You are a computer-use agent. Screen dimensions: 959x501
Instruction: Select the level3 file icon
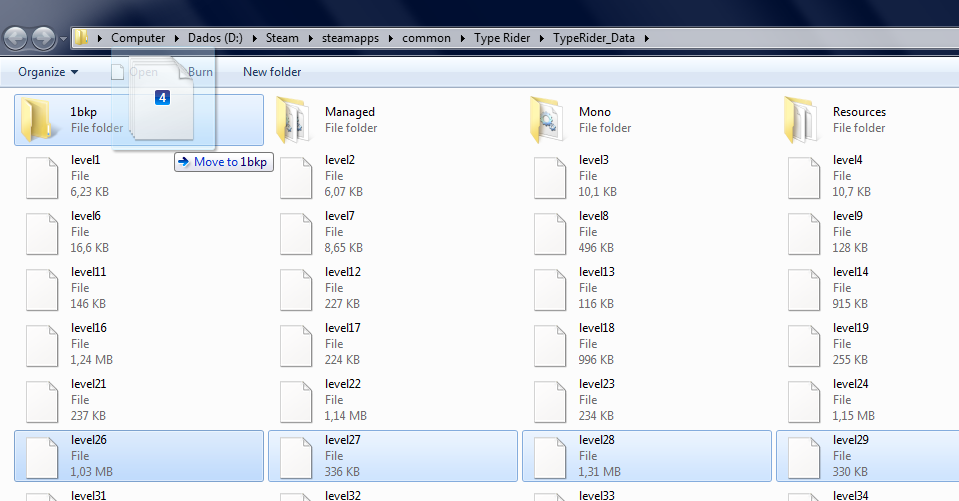pos(550,178)
